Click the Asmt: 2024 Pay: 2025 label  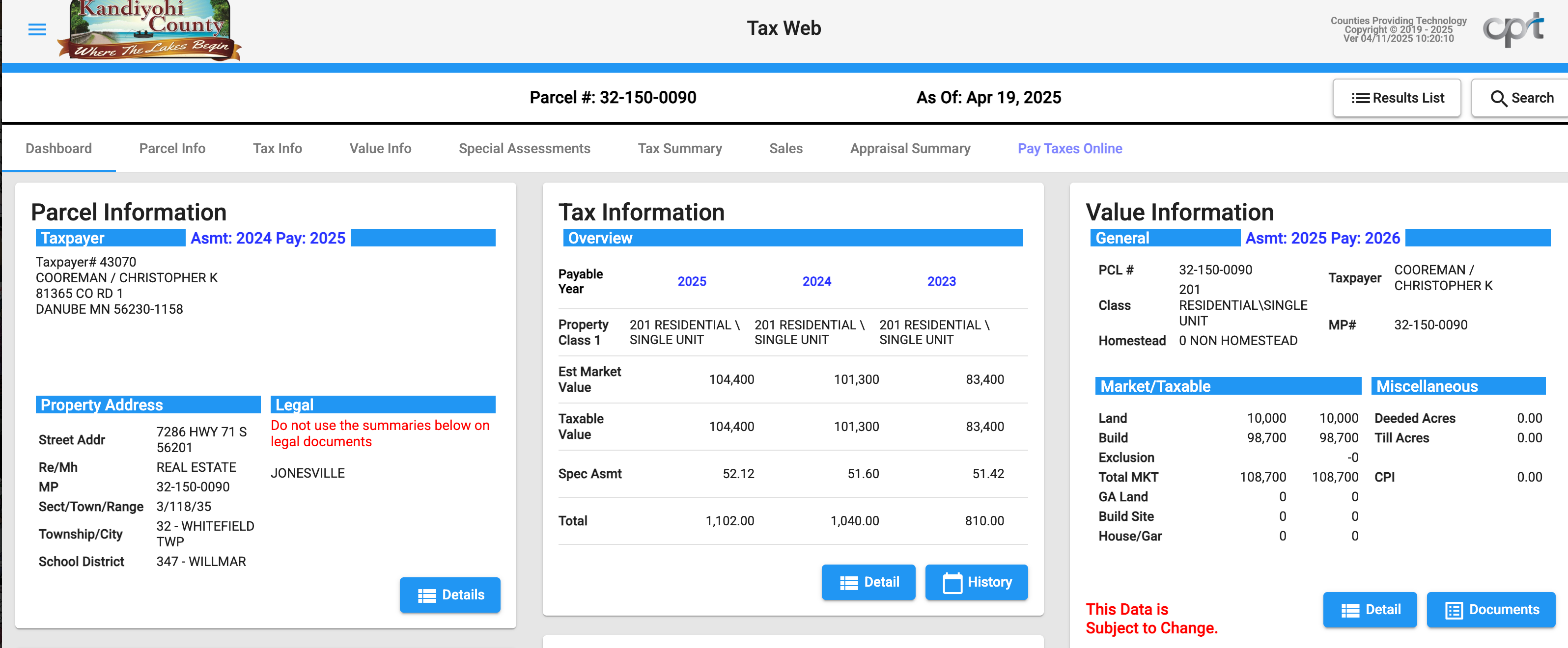tap(268, 238)
